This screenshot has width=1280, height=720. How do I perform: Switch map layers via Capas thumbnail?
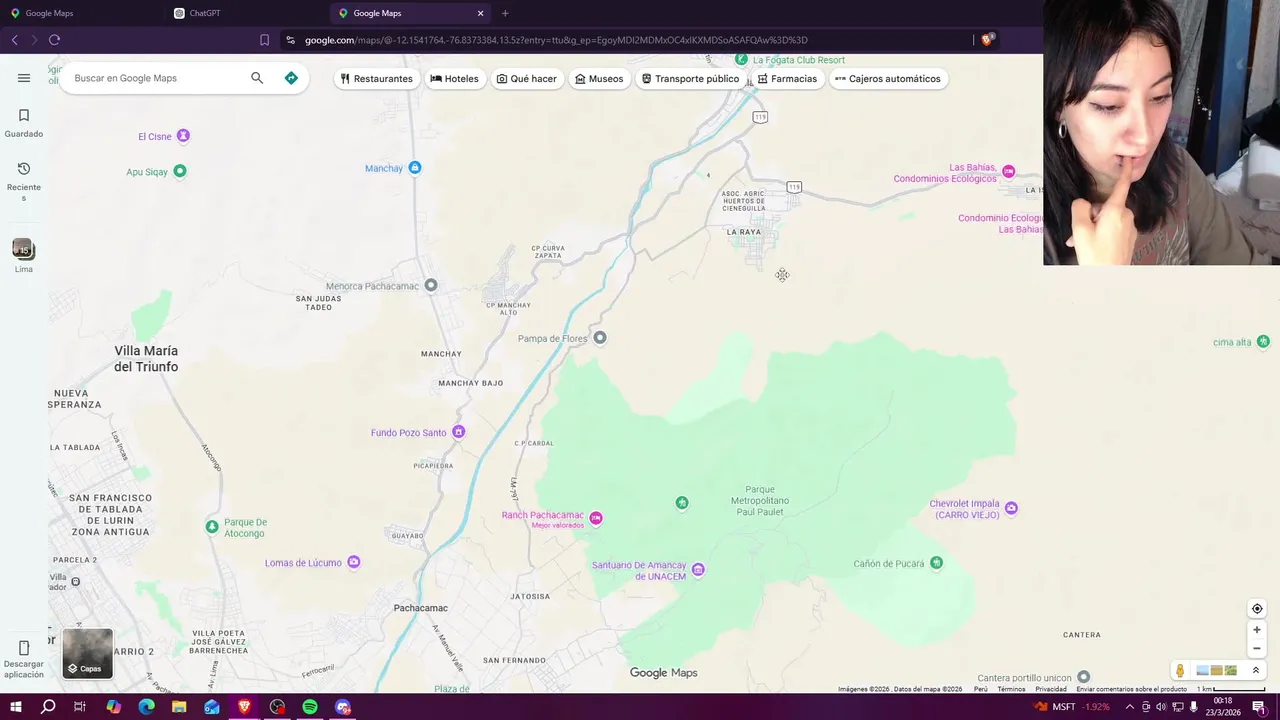(88, 653)
